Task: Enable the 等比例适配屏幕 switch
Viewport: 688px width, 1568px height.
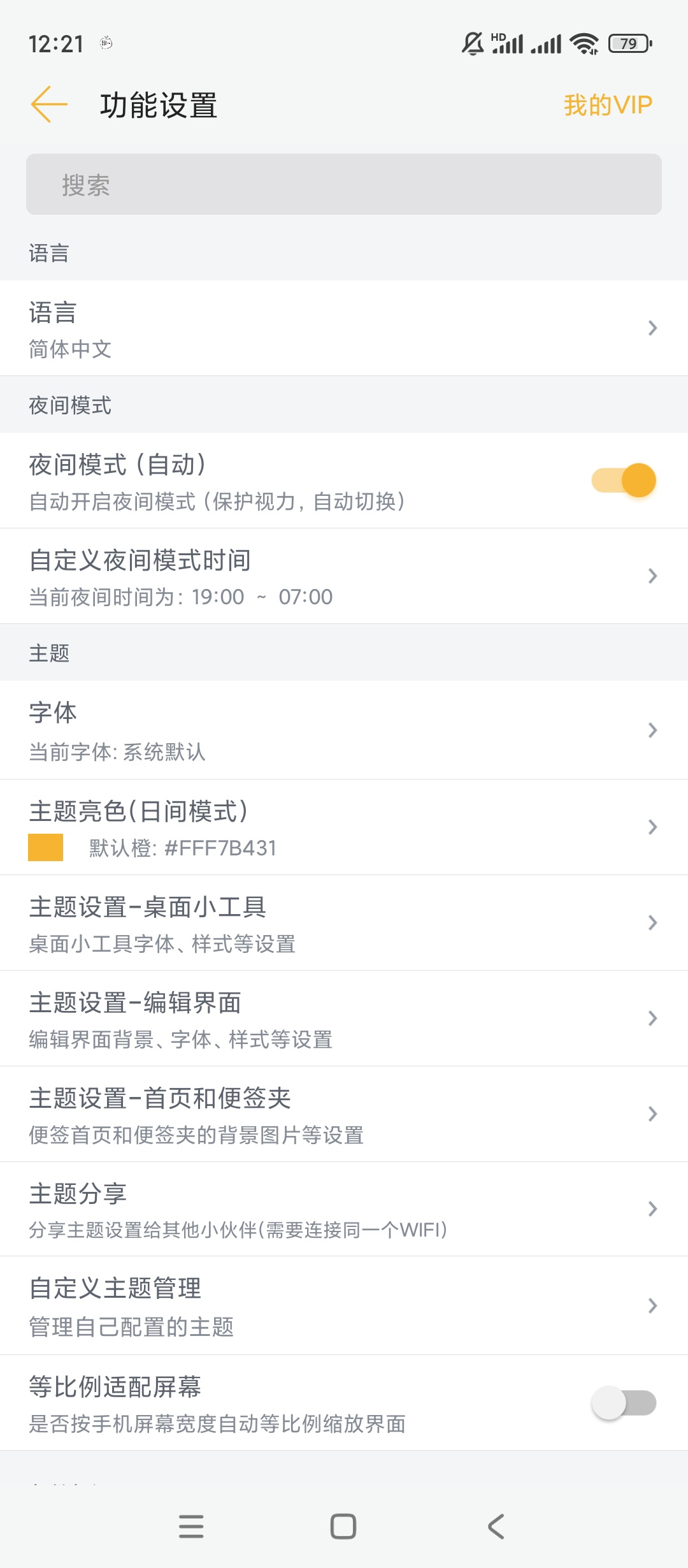Action: (x=624, y=1403)
